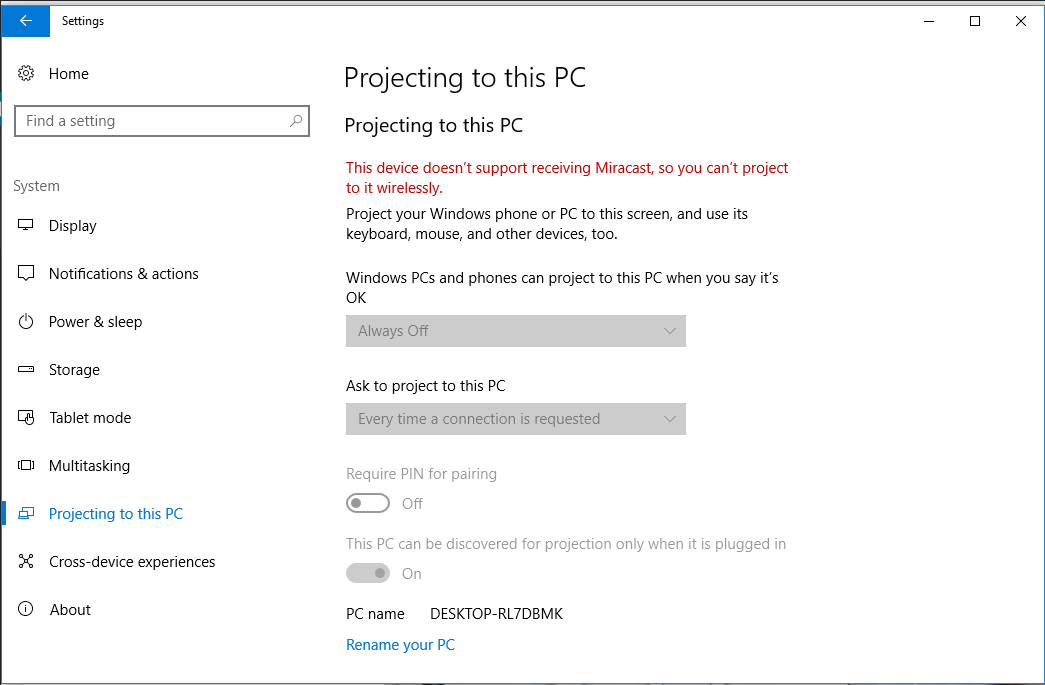Select the Storage drive icon

click(26, 369)
